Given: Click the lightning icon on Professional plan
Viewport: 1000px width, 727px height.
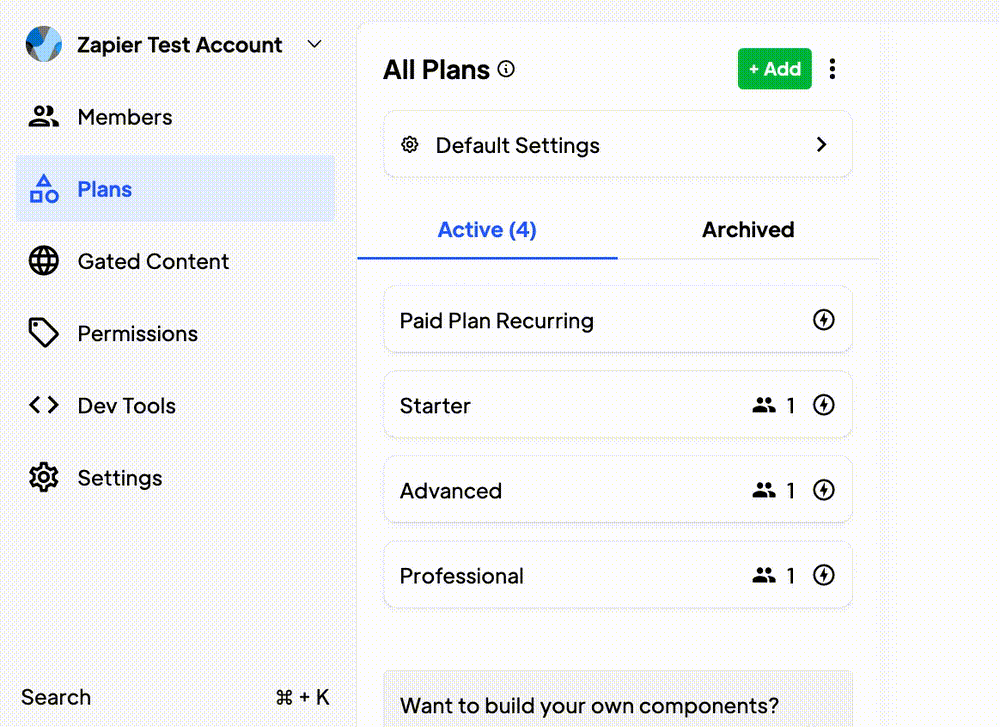Looking at the screenshot, I should [823, 576].
